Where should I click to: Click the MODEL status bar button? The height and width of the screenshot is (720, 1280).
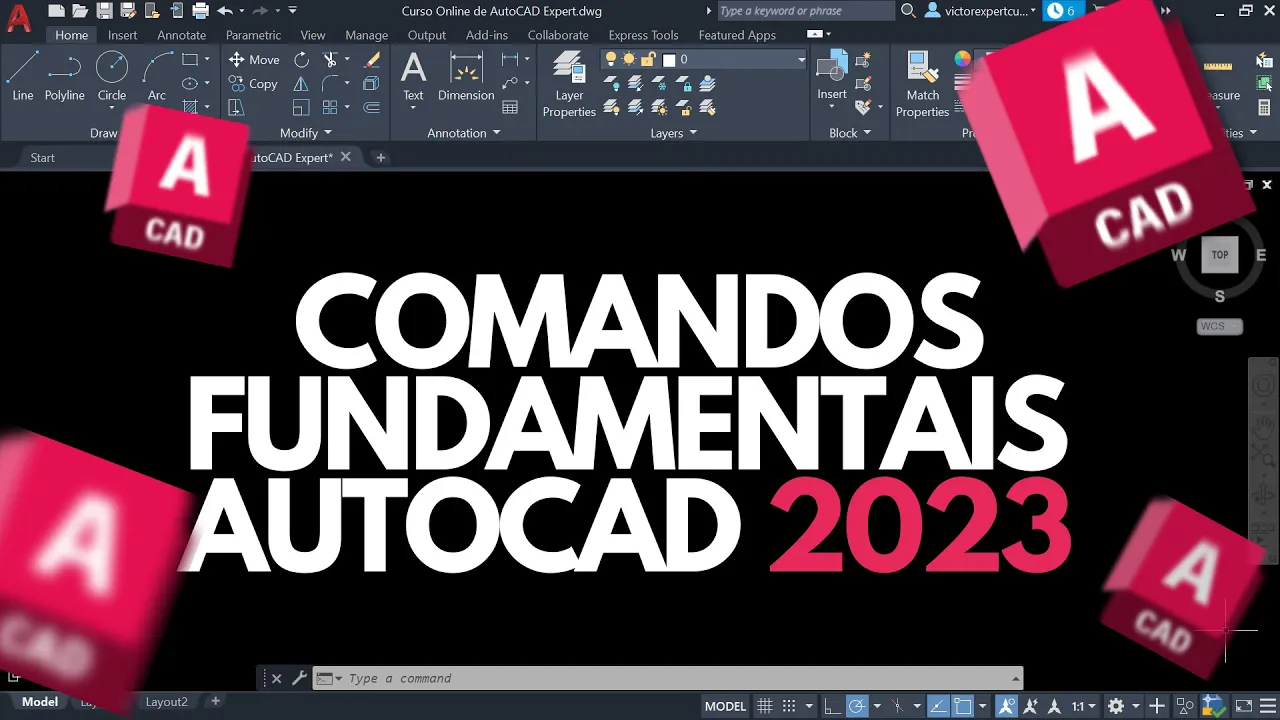725,706
